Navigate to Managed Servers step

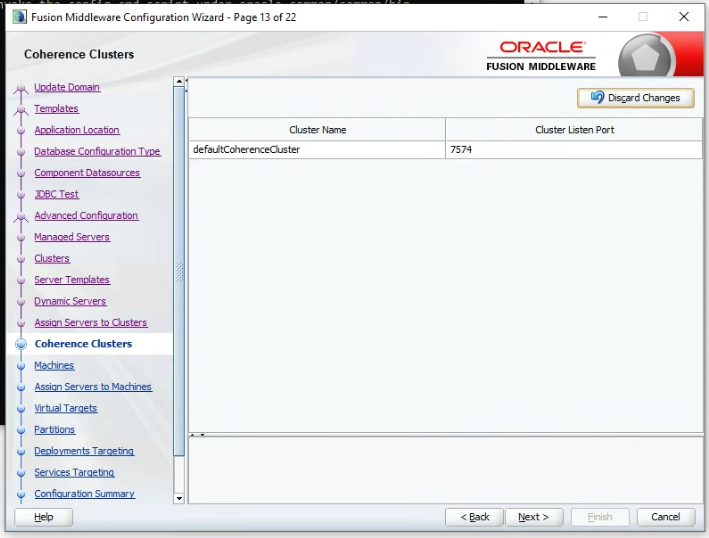pos(72,237)
